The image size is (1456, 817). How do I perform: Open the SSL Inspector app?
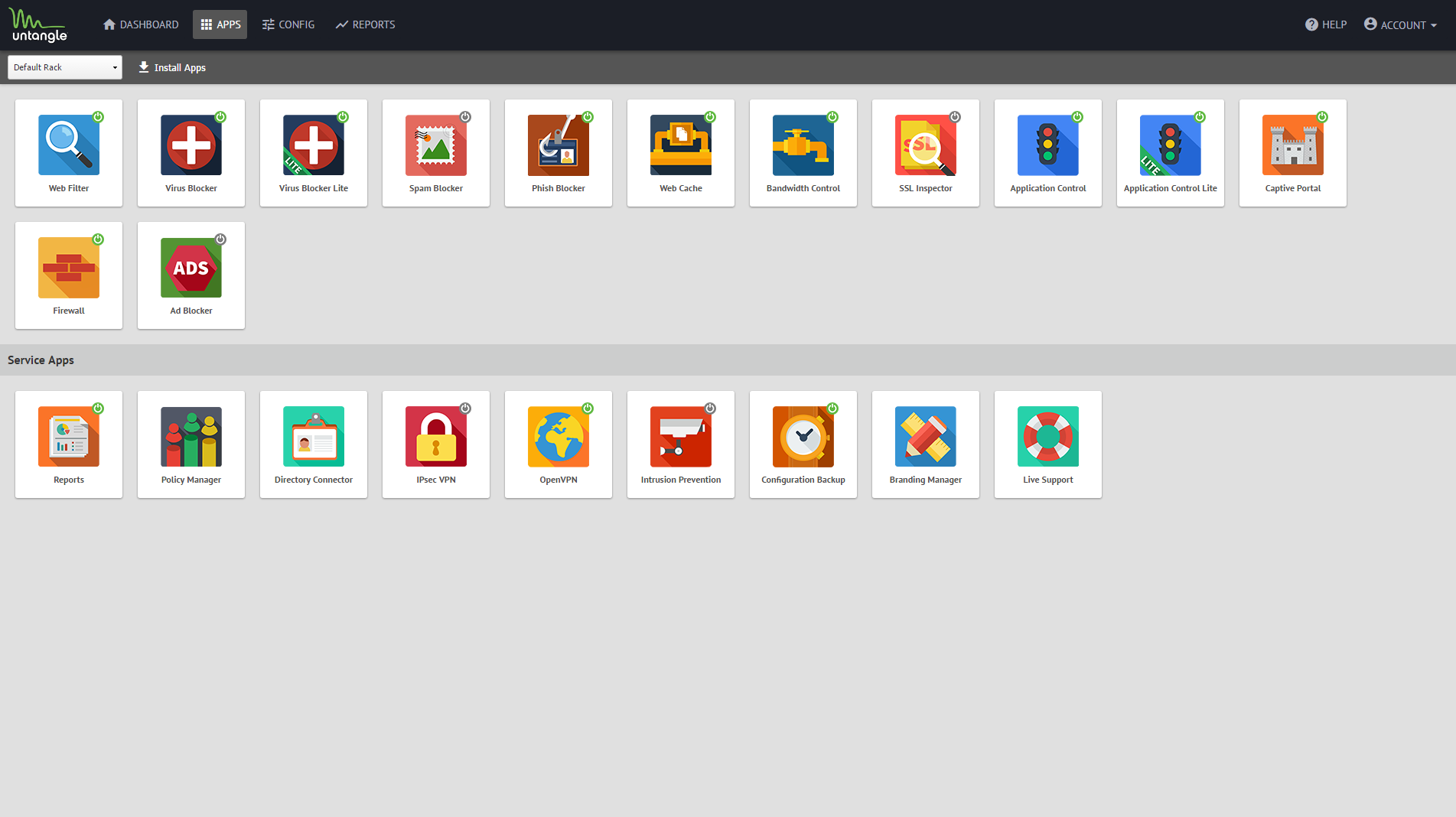pyautogui.click(x=926, y=153)
